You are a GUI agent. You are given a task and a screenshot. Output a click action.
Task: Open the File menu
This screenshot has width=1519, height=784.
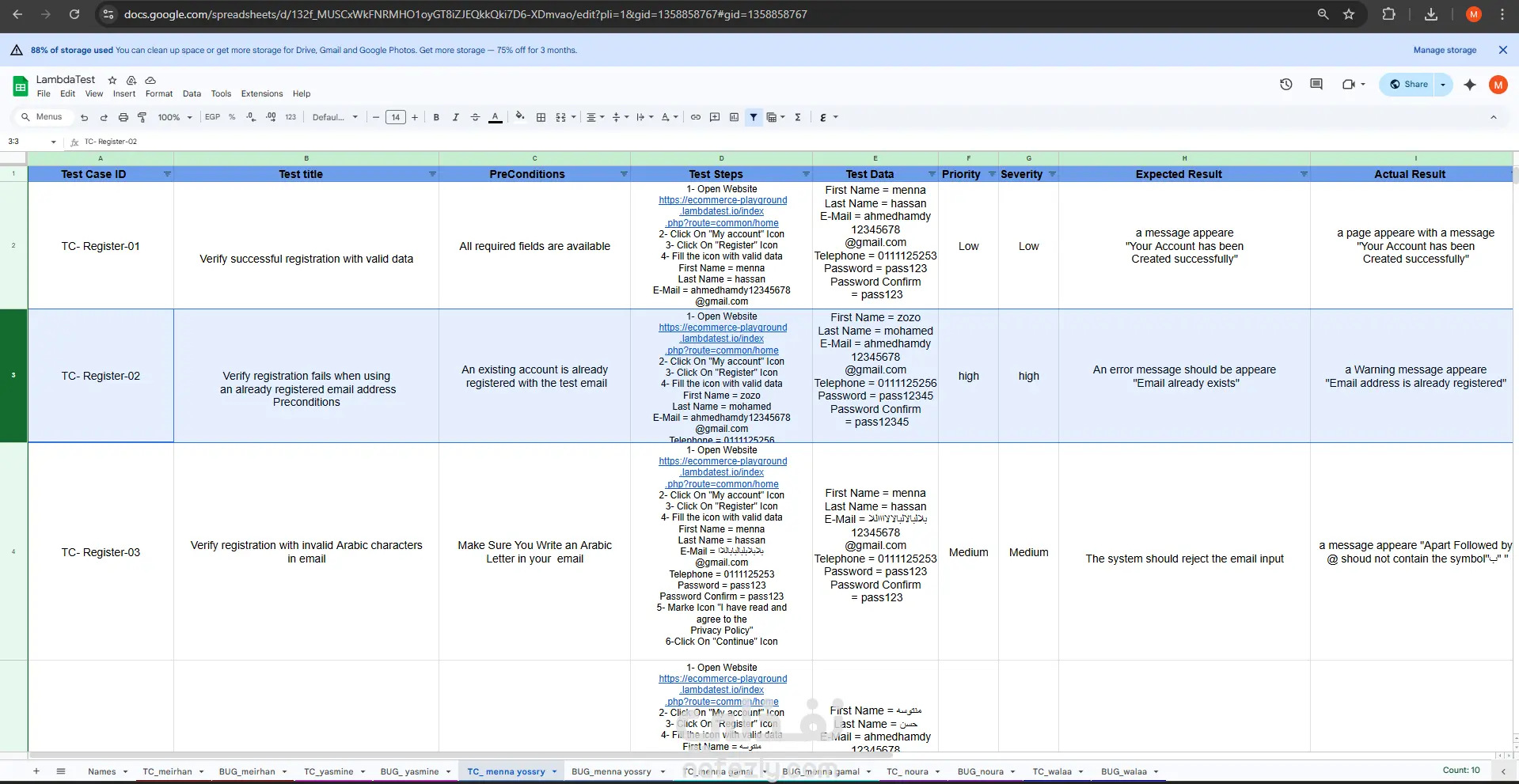tap(44, 93)
